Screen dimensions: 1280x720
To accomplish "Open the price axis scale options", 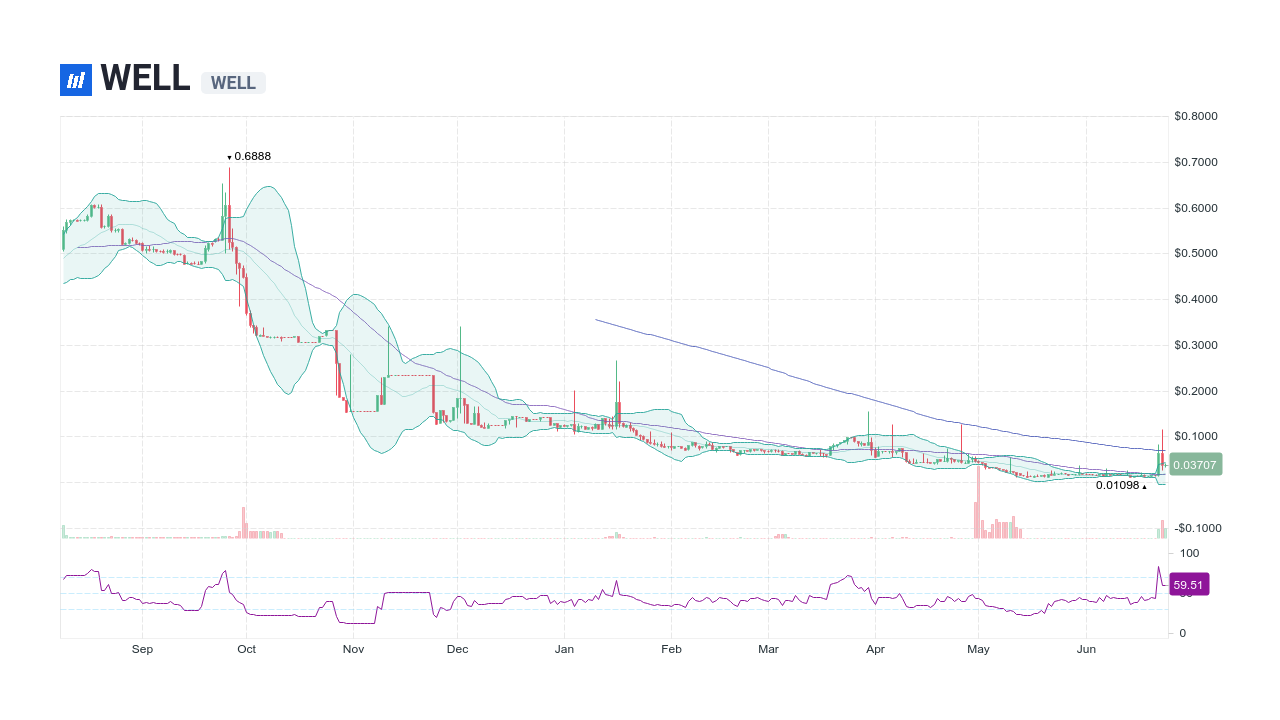I will [1196, 299].
